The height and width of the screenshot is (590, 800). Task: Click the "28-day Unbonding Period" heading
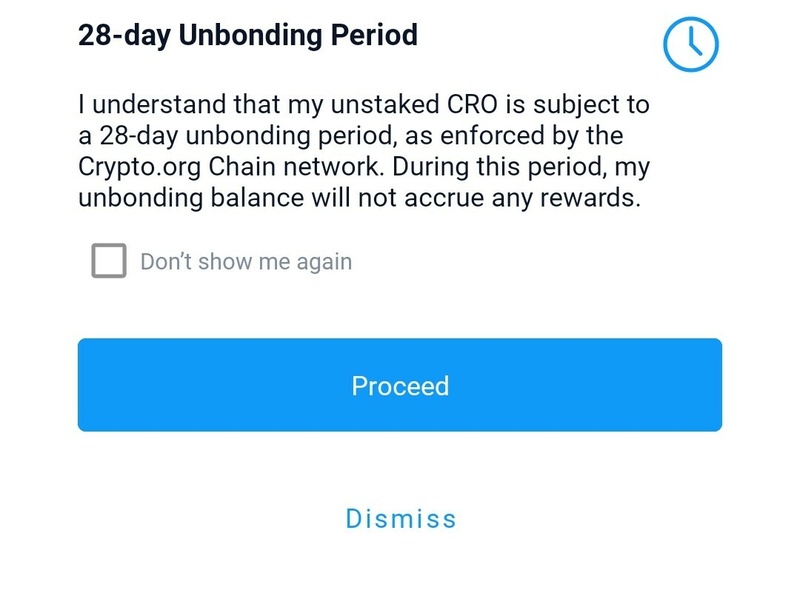click(248, 35)
